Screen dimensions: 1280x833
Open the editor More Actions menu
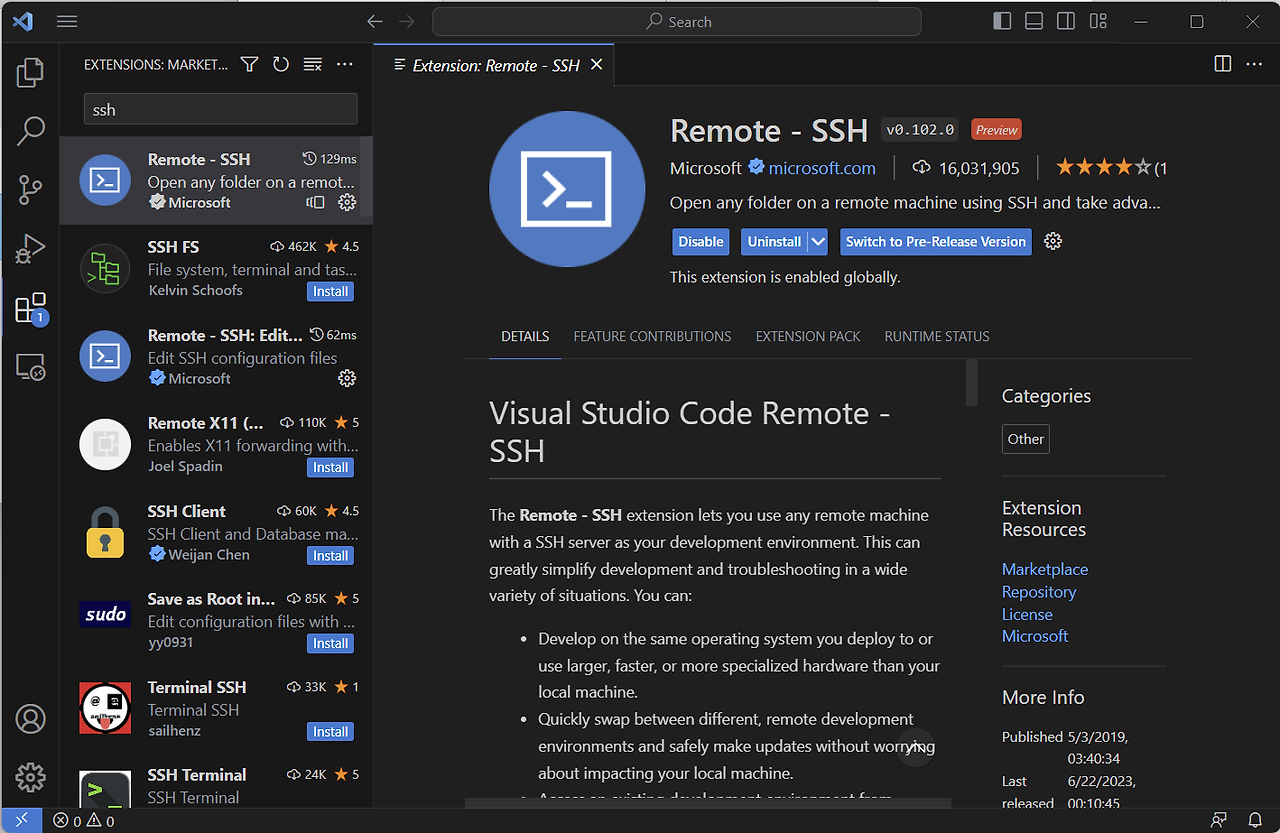1254,63
